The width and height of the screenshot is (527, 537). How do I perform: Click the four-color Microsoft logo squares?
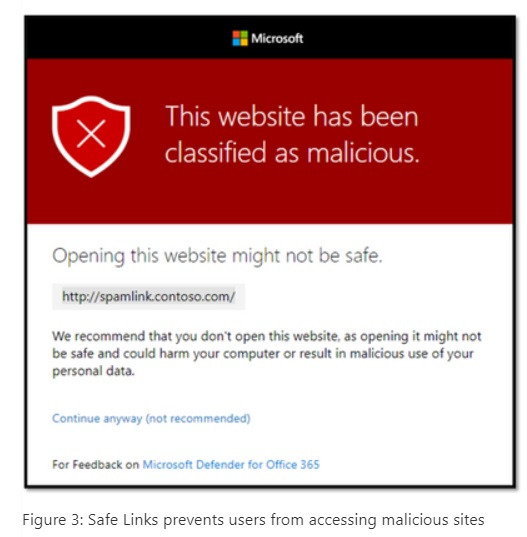tap(240, 38)
